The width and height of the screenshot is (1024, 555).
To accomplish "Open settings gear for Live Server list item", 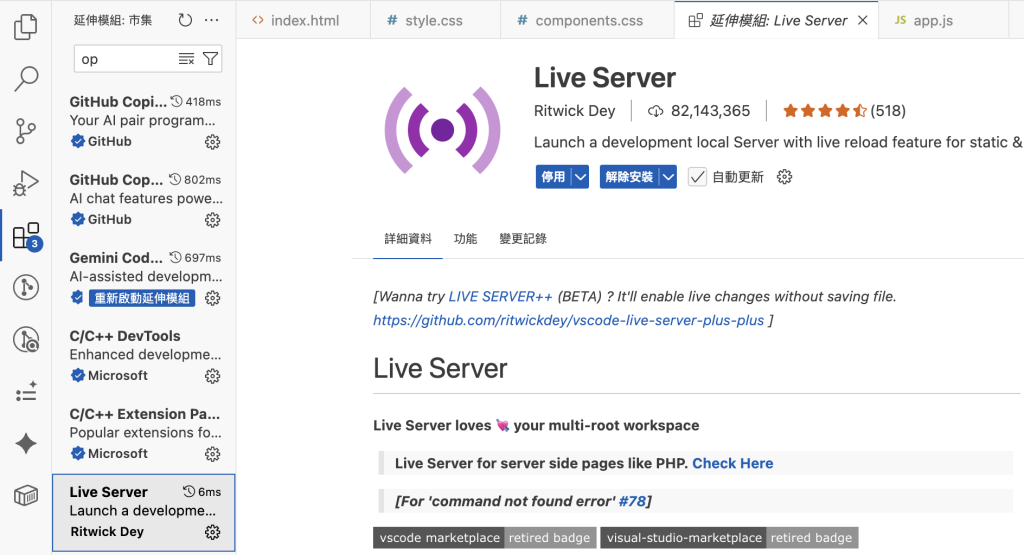I will click(x=212, y=532).
